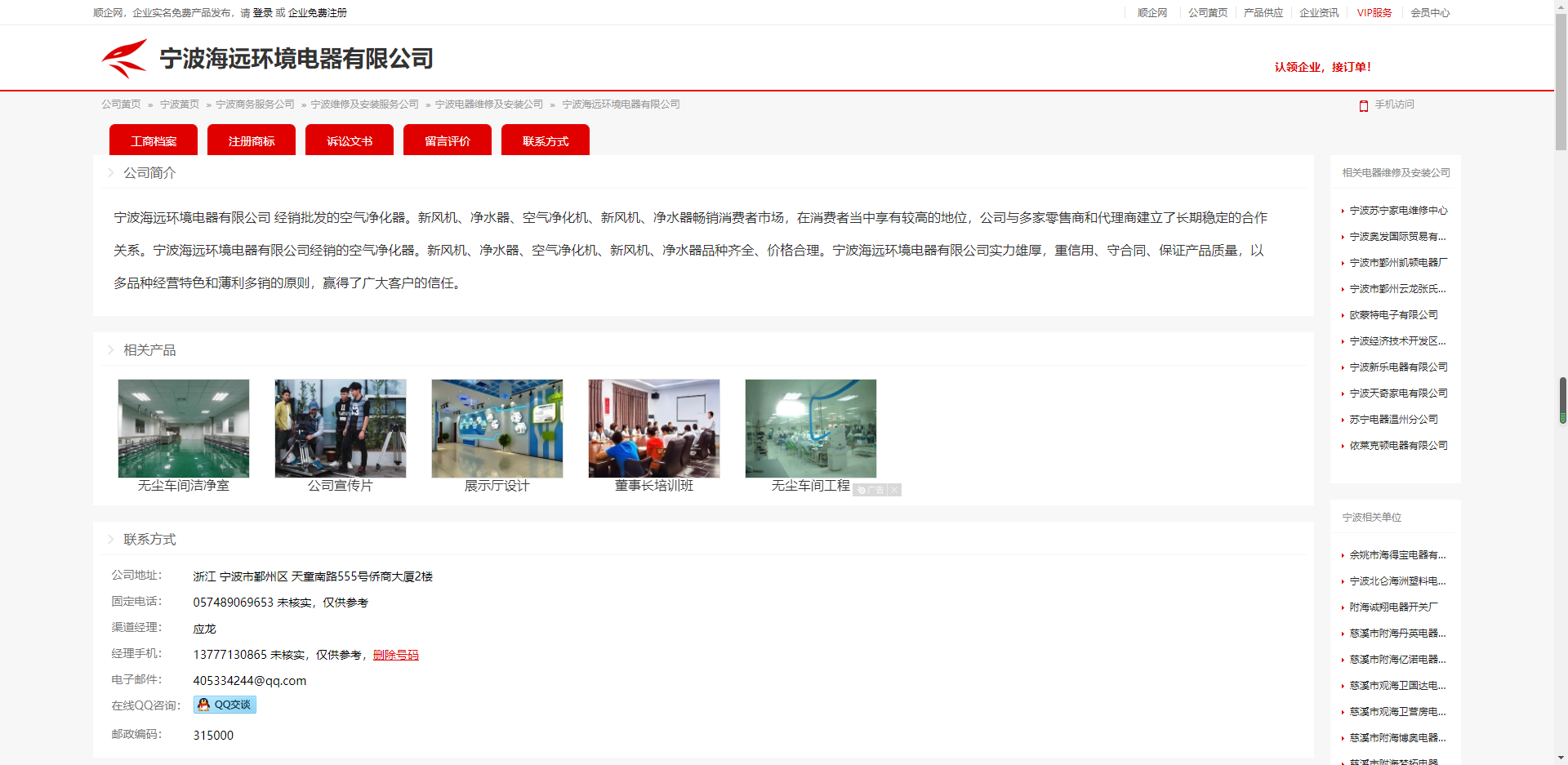Open 公司黄页 in top navigation
Screen dimensions: 1568x765
click(x=1208, y=13)
